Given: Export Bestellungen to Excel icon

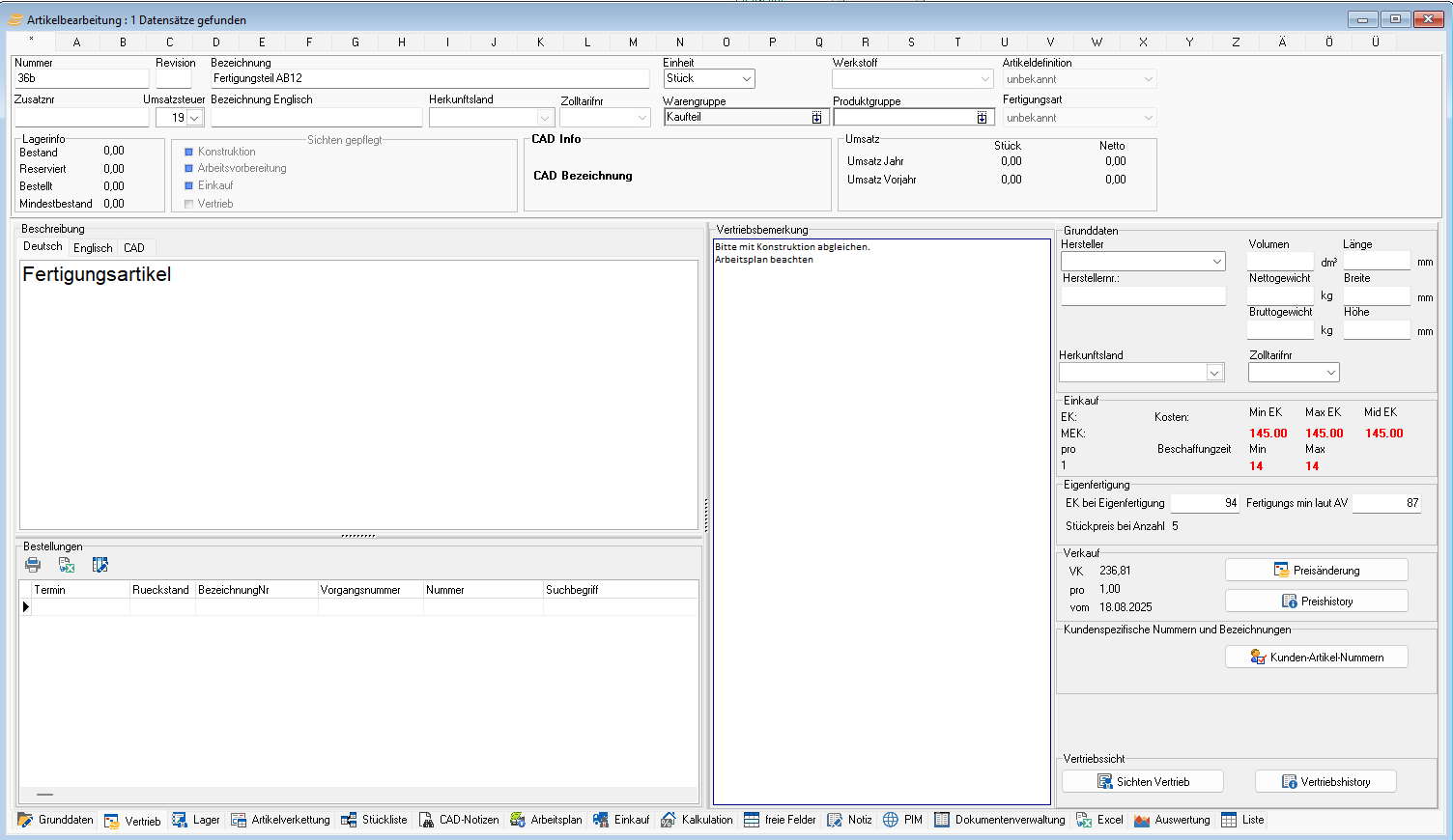Looking at the screenshot, I should (x=67, y=565).
